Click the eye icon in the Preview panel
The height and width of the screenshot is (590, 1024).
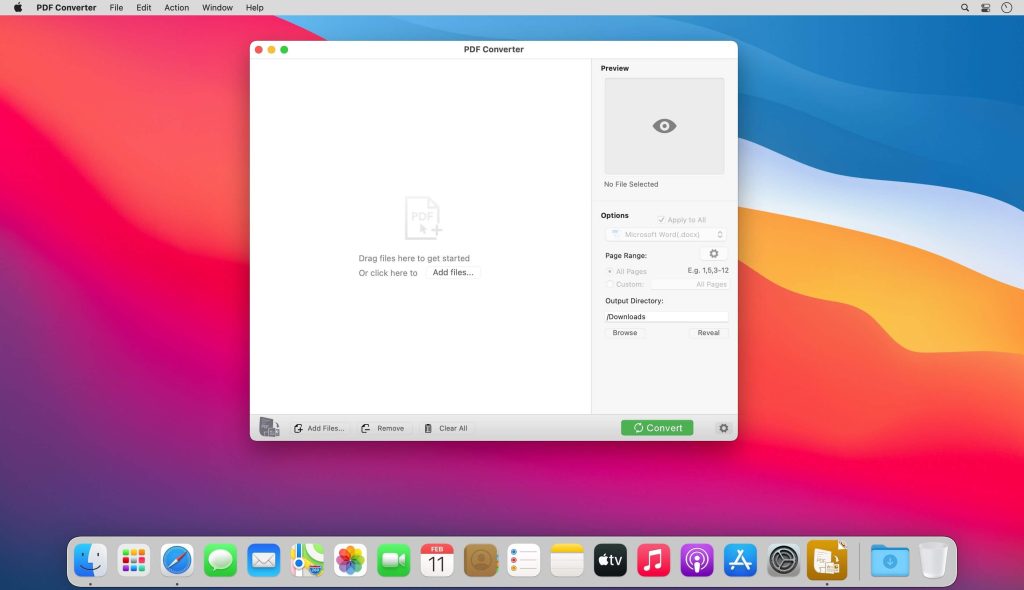663,124
